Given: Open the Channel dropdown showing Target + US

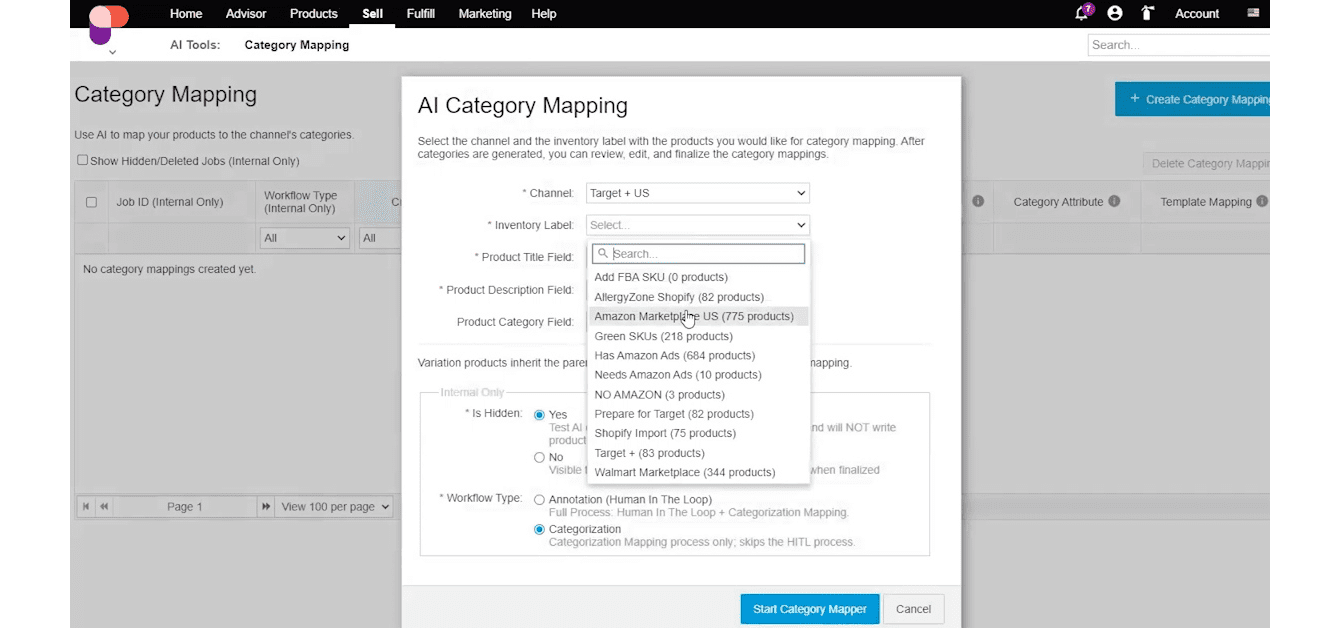Looking at the screenshot, I should click(x=697, y=192).
